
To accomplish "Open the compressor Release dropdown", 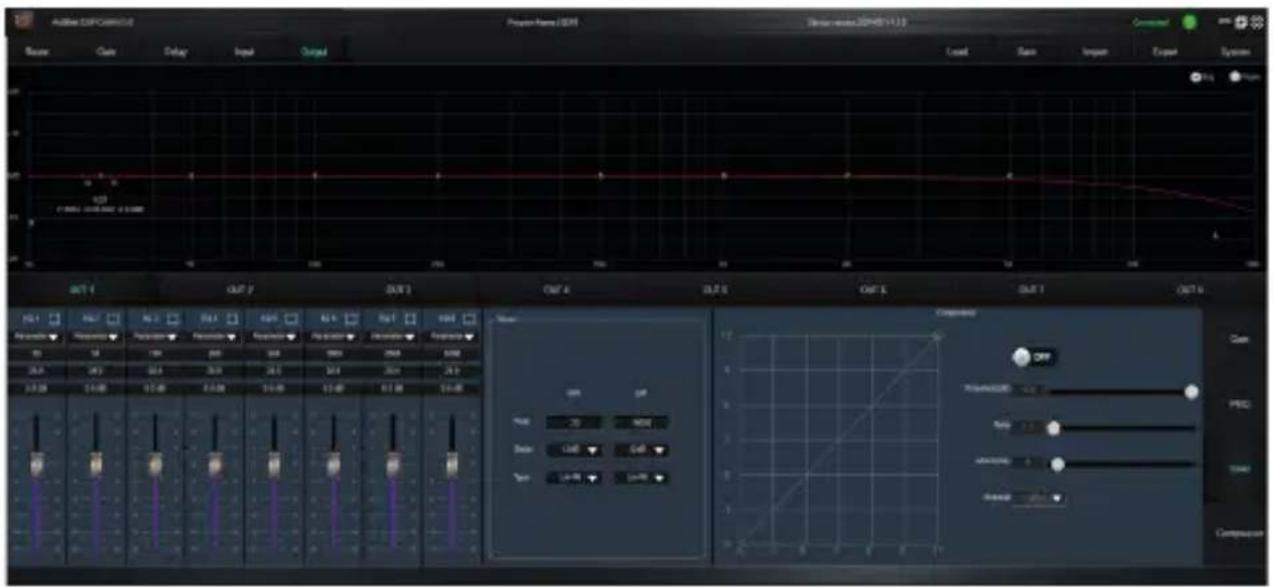I will tap(1036, 496).
